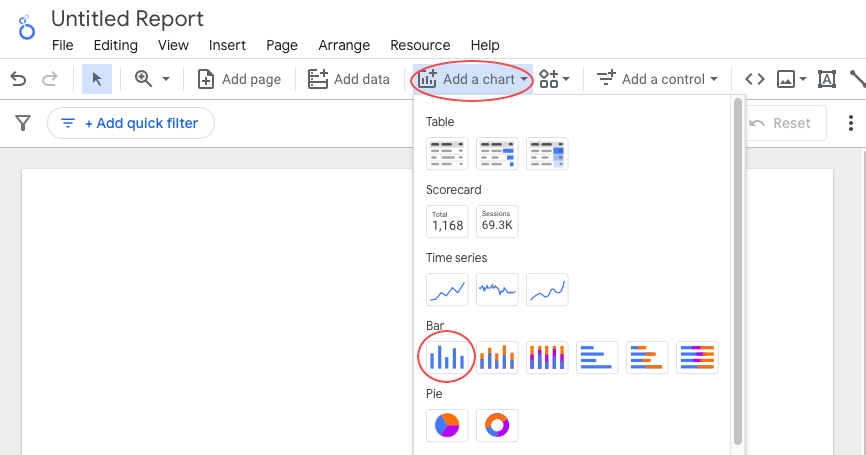Select the column bar chart icon
The height and width of the screenshot is (455, 866).
(x=447, y=357)
